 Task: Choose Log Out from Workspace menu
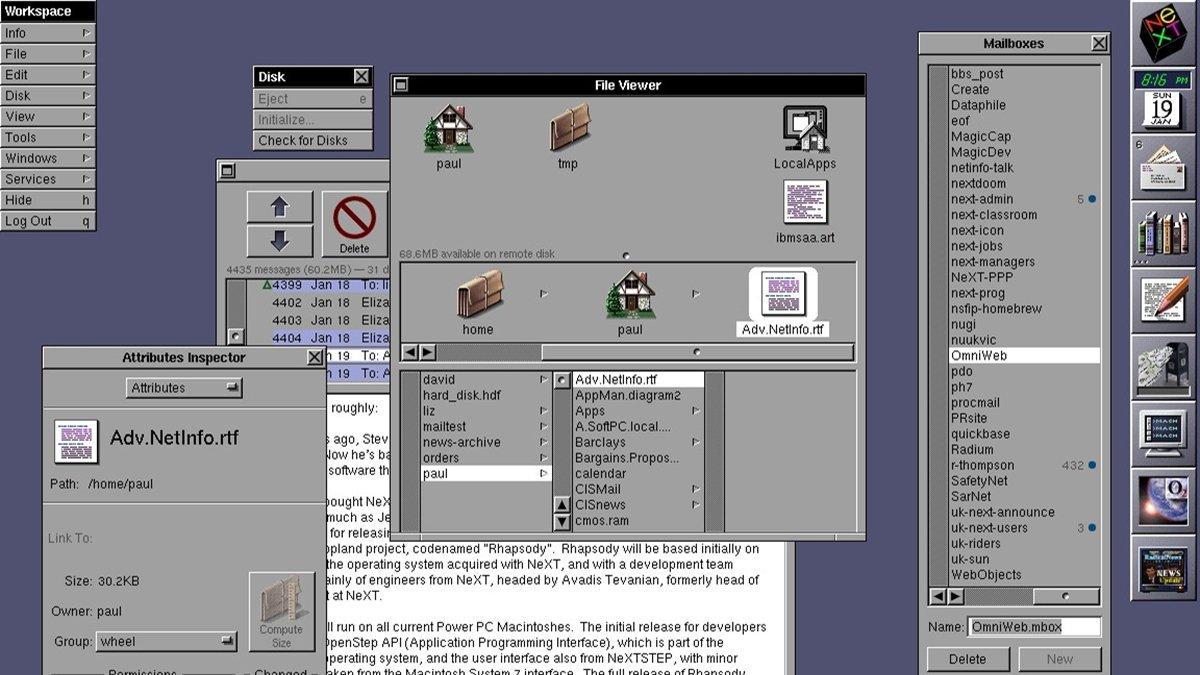coord(48,222)
